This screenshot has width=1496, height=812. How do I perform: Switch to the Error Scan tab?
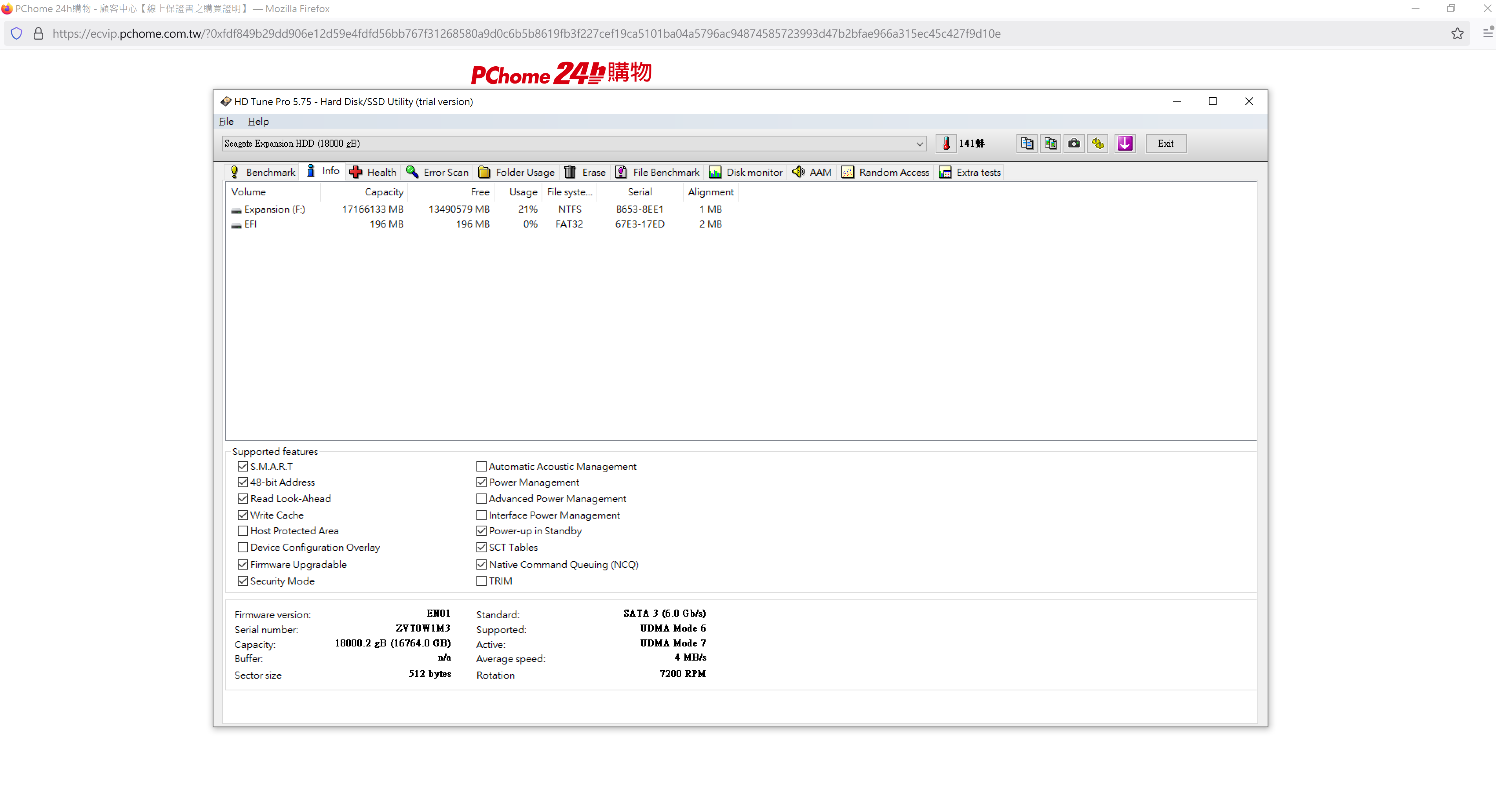[x=437, y=172]
